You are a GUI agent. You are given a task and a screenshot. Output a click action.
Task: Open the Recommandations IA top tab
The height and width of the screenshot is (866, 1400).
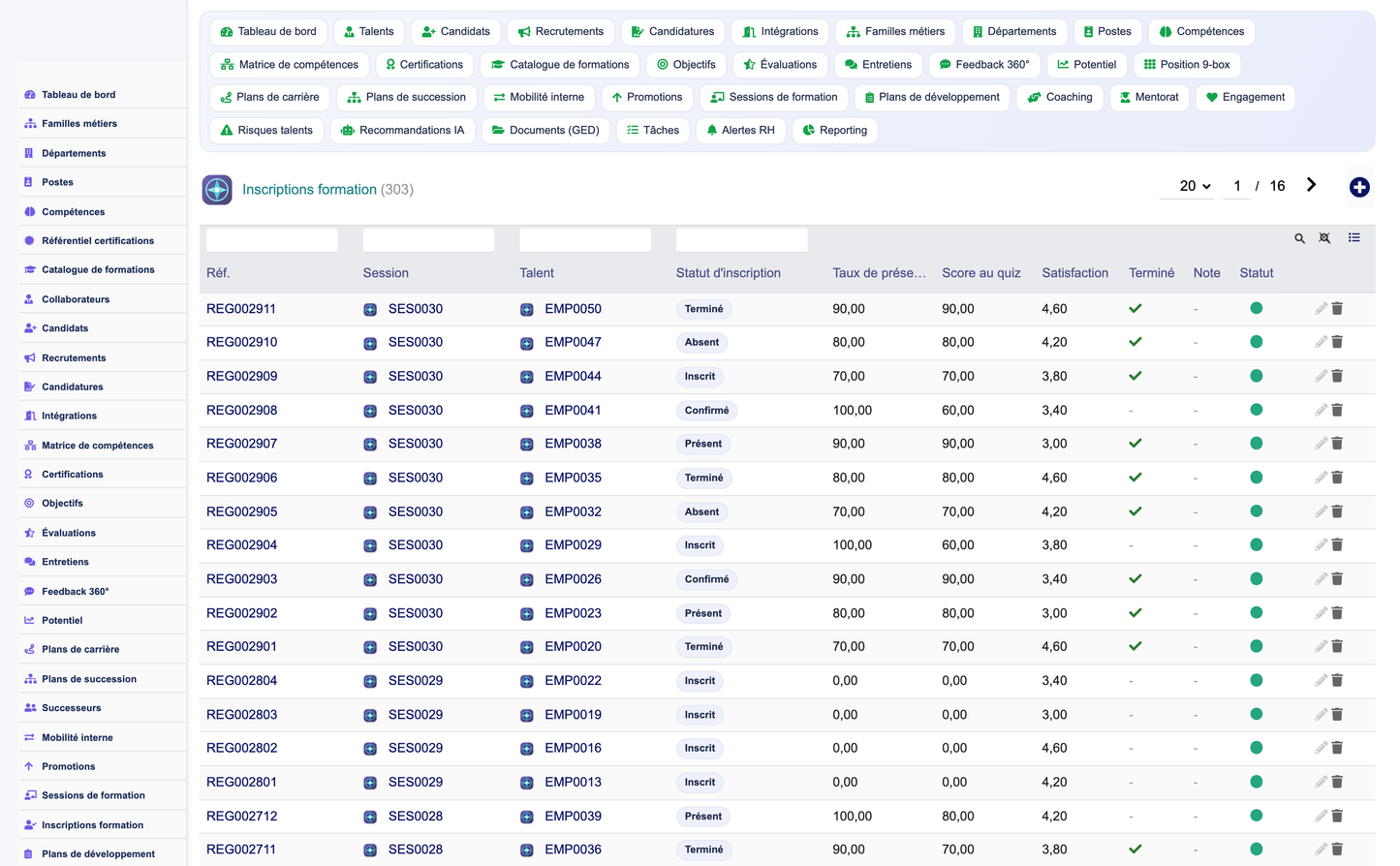pos(403,131)
